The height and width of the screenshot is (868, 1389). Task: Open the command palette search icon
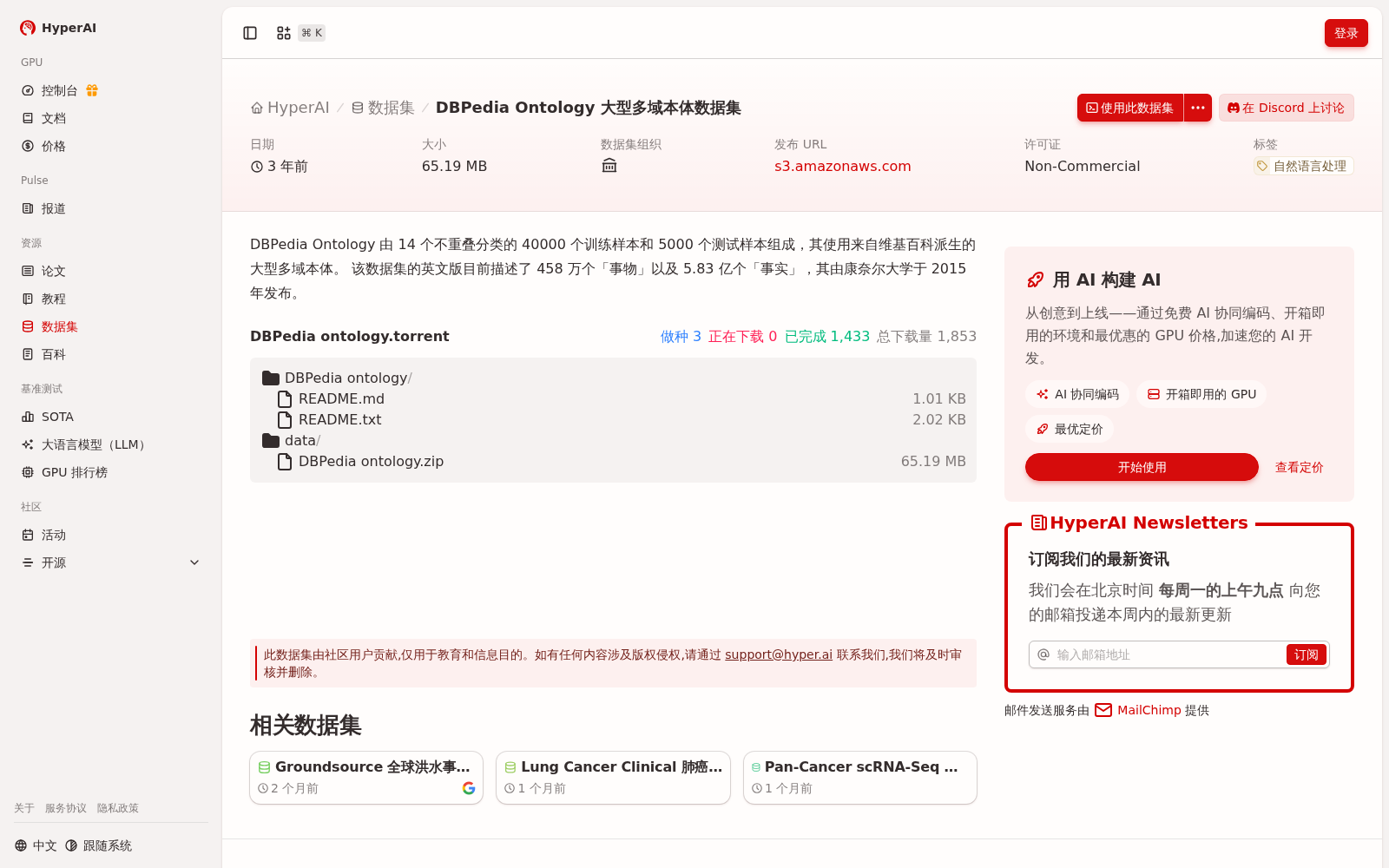coord(284,33)
